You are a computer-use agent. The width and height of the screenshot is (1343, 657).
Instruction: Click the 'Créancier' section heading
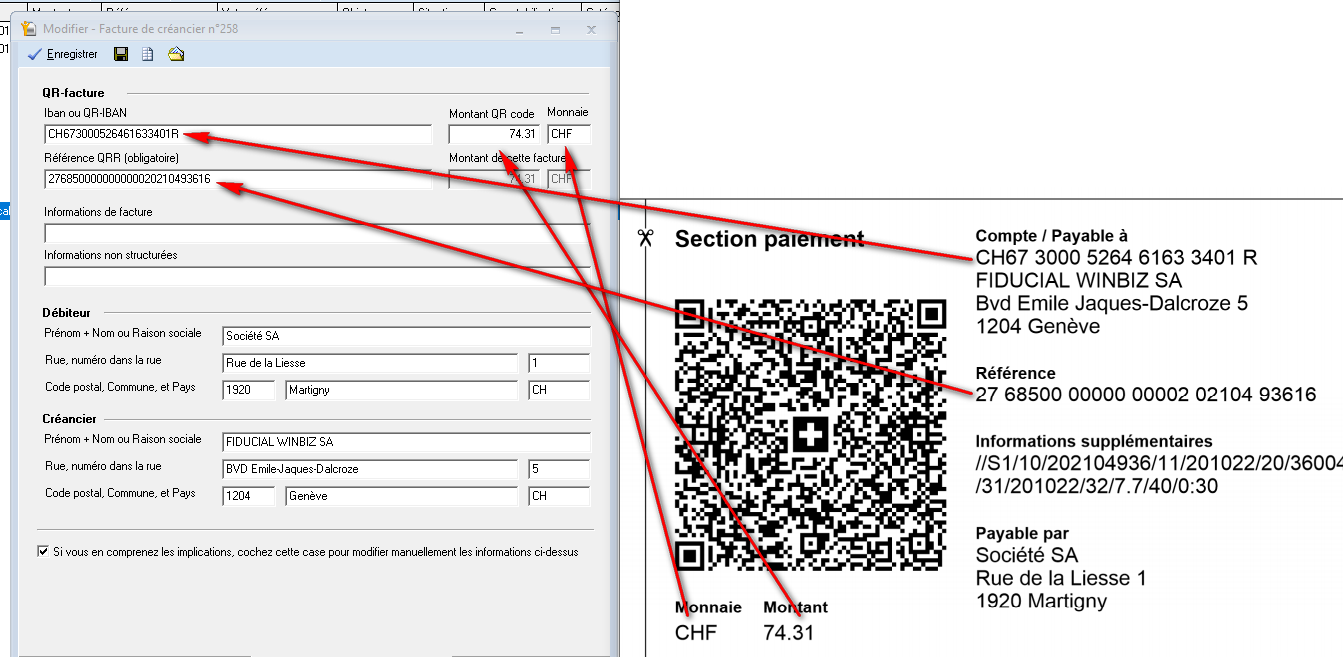[70, 419]
